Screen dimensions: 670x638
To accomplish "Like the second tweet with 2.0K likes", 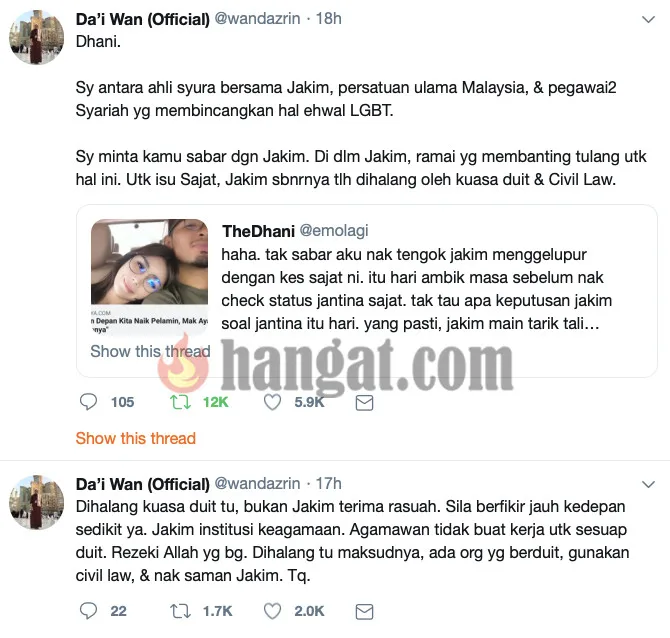I will pyautogui.click(x=272, y=611).
